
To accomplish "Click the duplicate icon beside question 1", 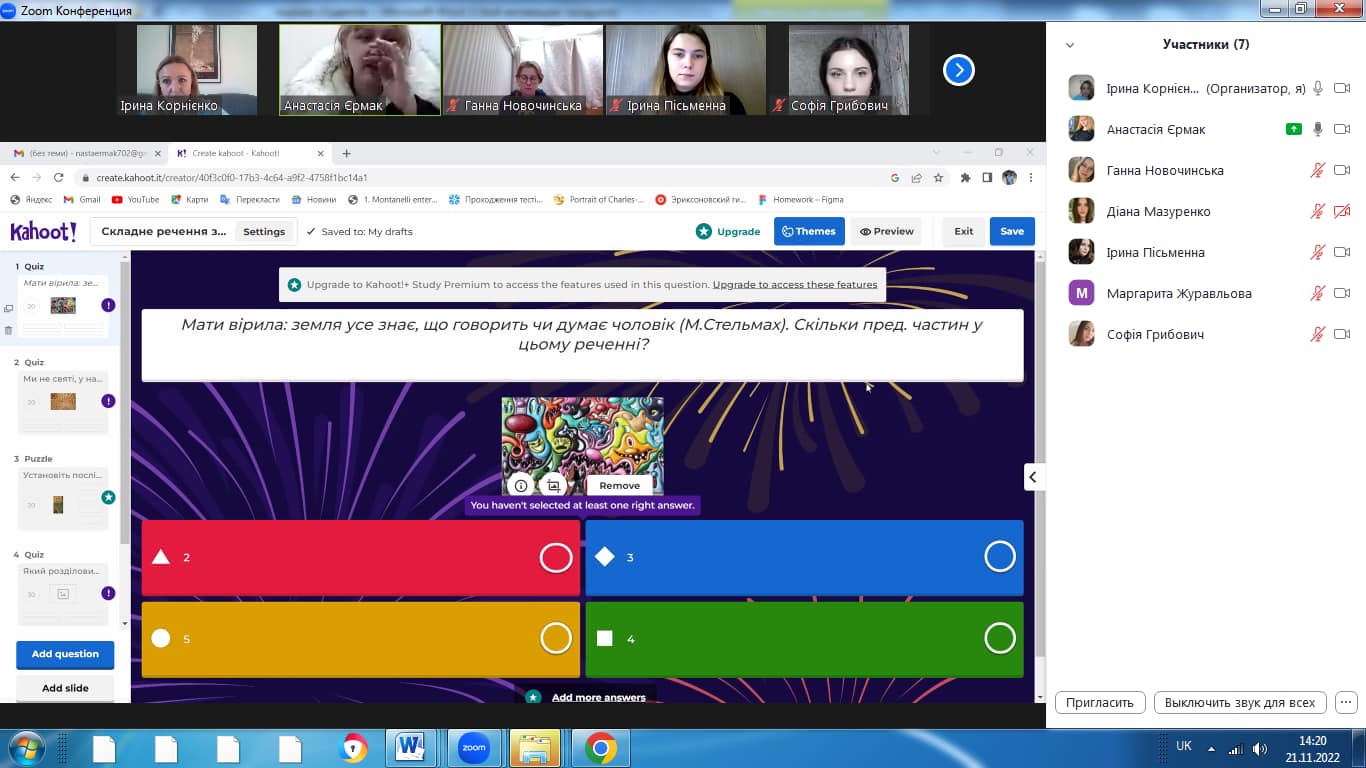I will pos(8,309).
